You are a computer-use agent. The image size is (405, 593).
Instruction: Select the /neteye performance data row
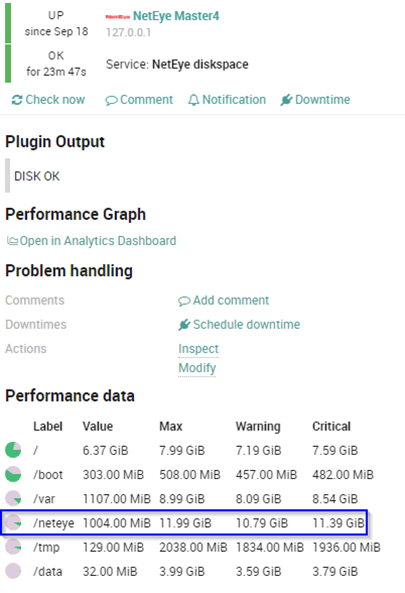(184, 523)
